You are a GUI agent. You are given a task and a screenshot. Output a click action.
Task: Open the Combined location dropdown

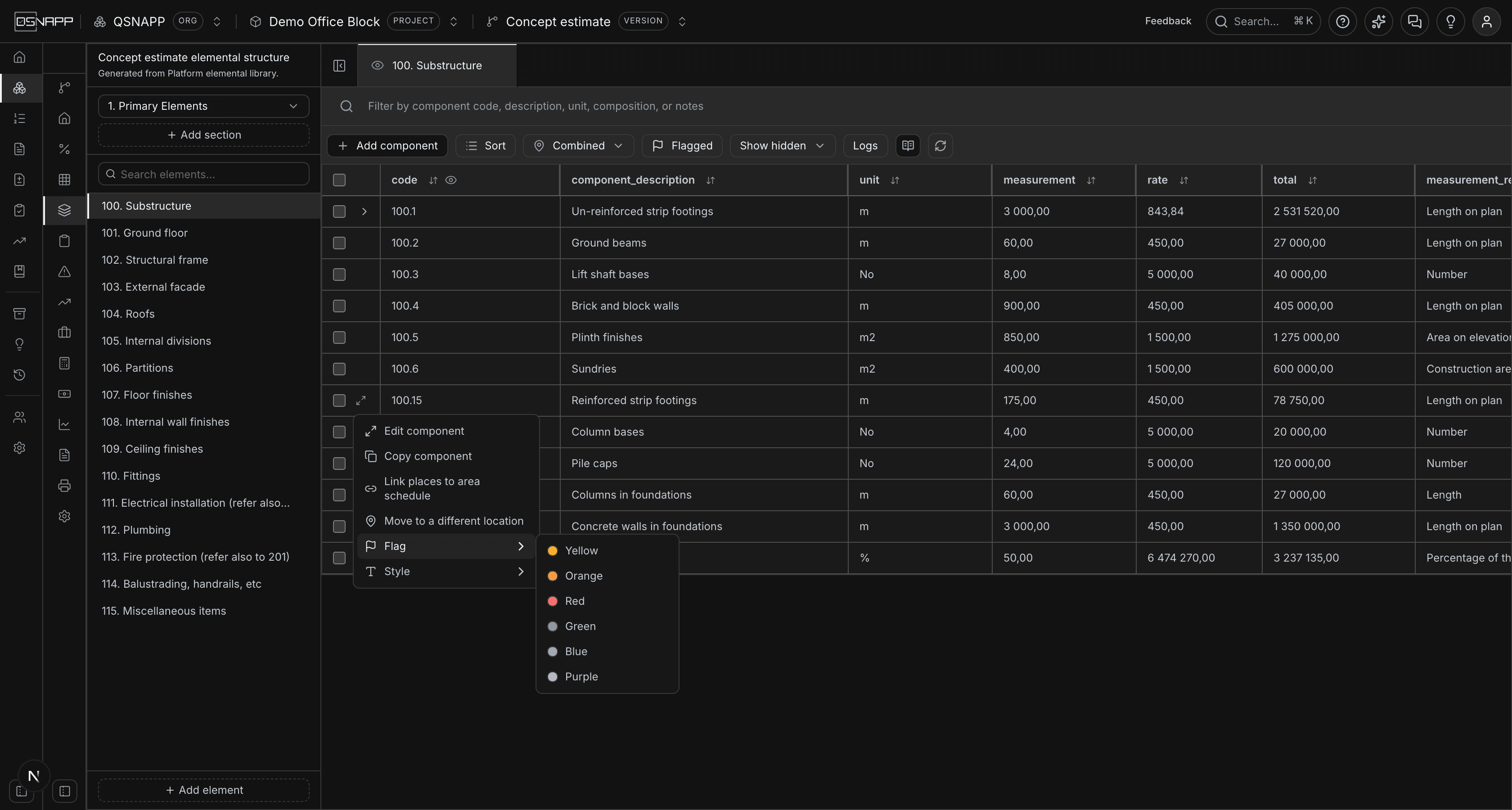coord(578,145)
